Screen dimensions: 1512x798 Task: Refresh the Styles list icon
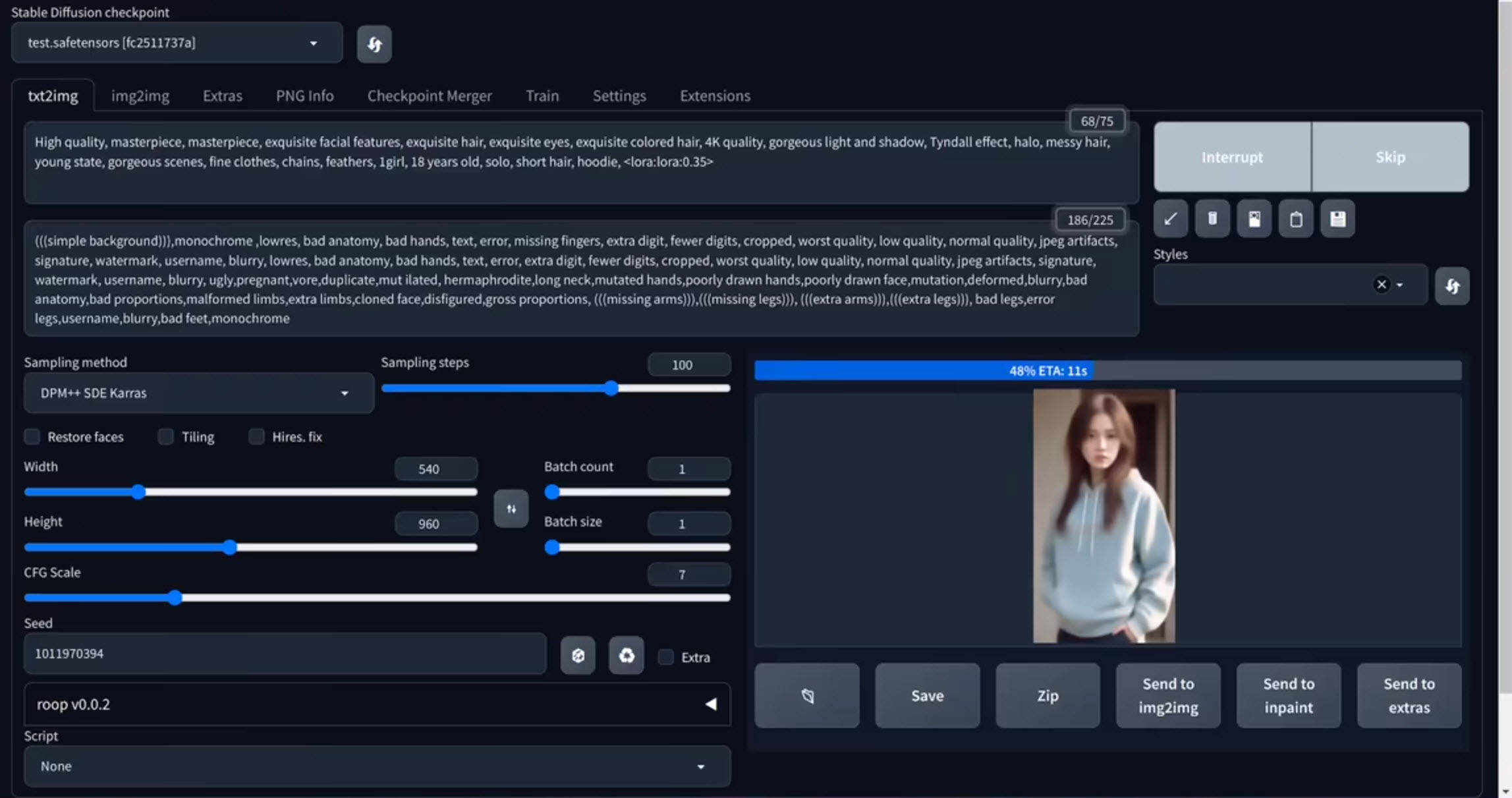click(x=1452, y=286)
